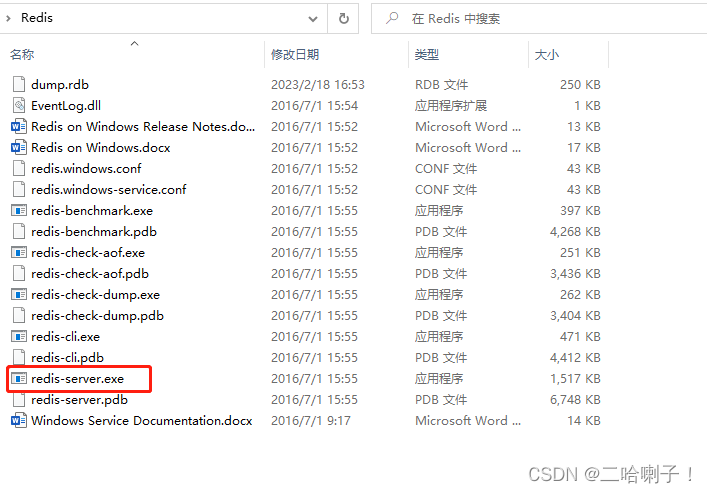Focus the search Redis input field
This screenshot has height=493, width=707.
pos(539,18)
